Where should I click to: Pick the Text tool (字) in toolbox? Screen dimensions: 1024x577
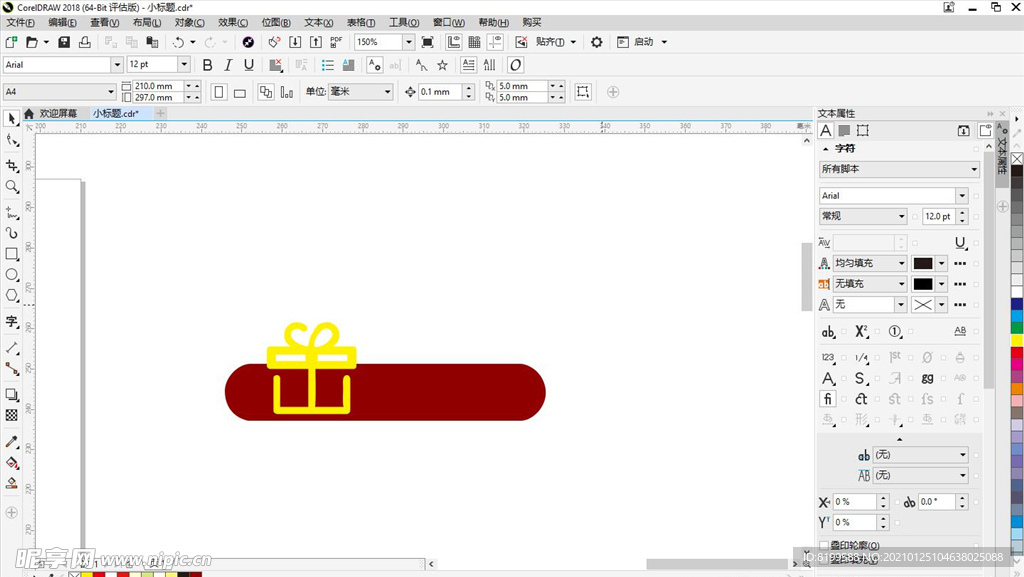[12, 321]
